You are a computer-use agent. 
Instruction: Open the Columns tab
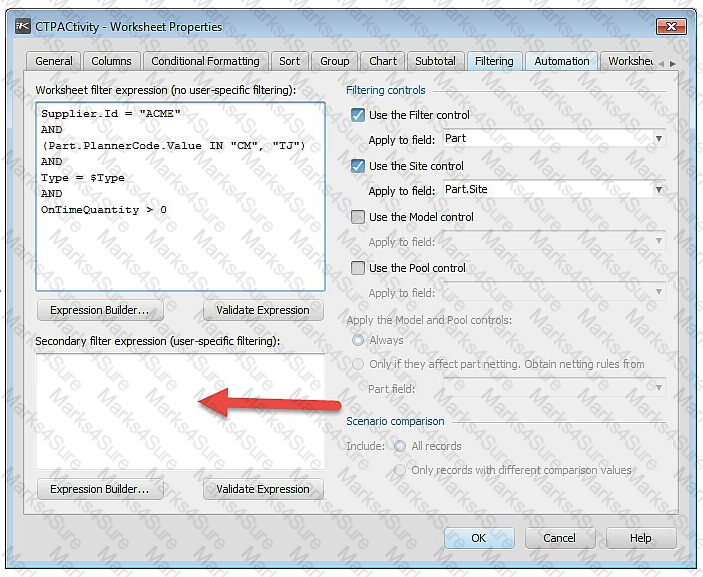[111, 61]
